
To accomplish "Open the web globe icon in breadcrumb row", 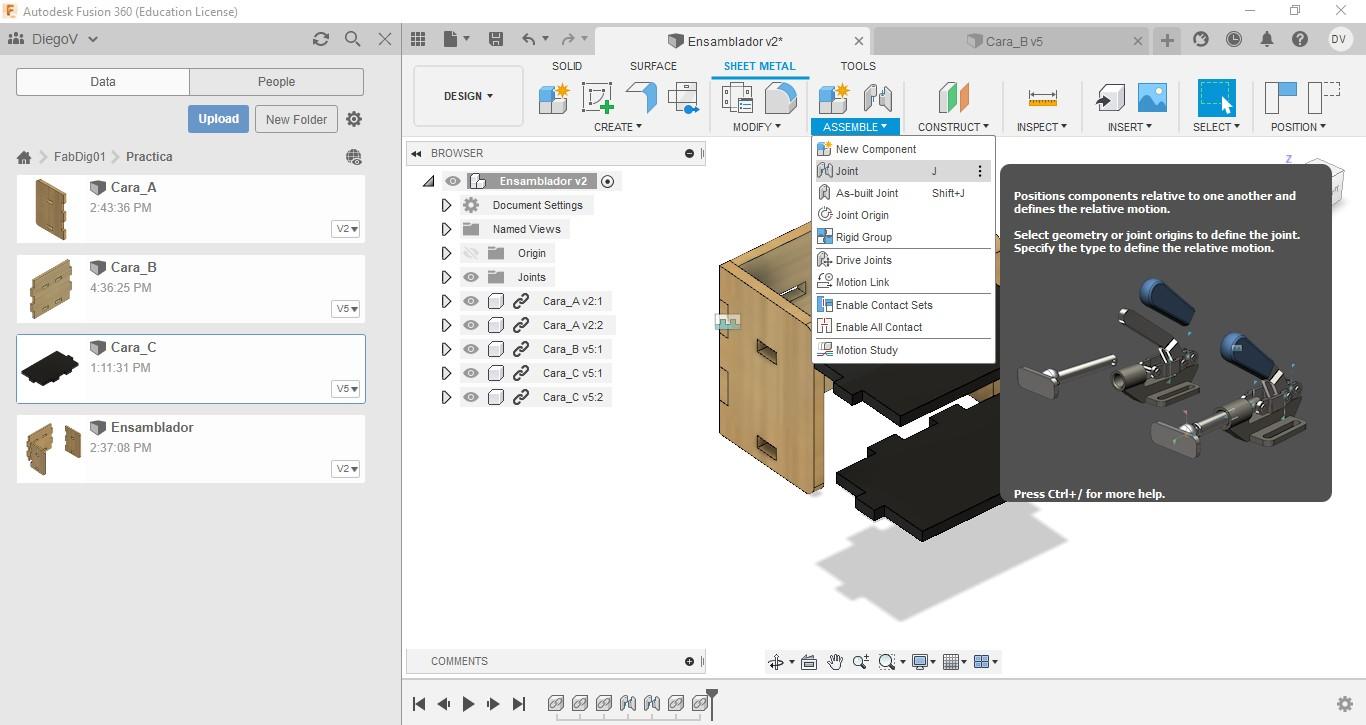I will click(353, 157).
